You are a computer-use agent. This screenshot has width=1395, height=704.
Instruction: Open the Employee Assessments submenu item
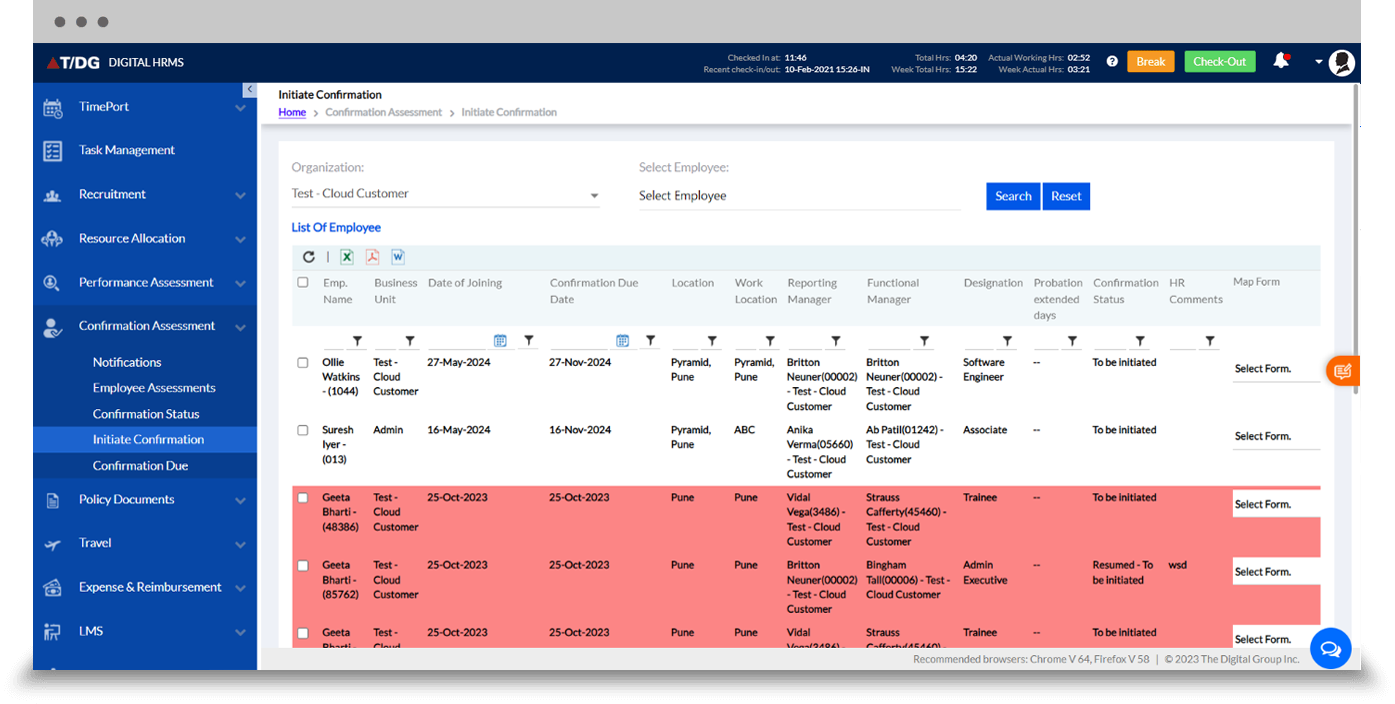pyautogui.click(x=154, y=388)
